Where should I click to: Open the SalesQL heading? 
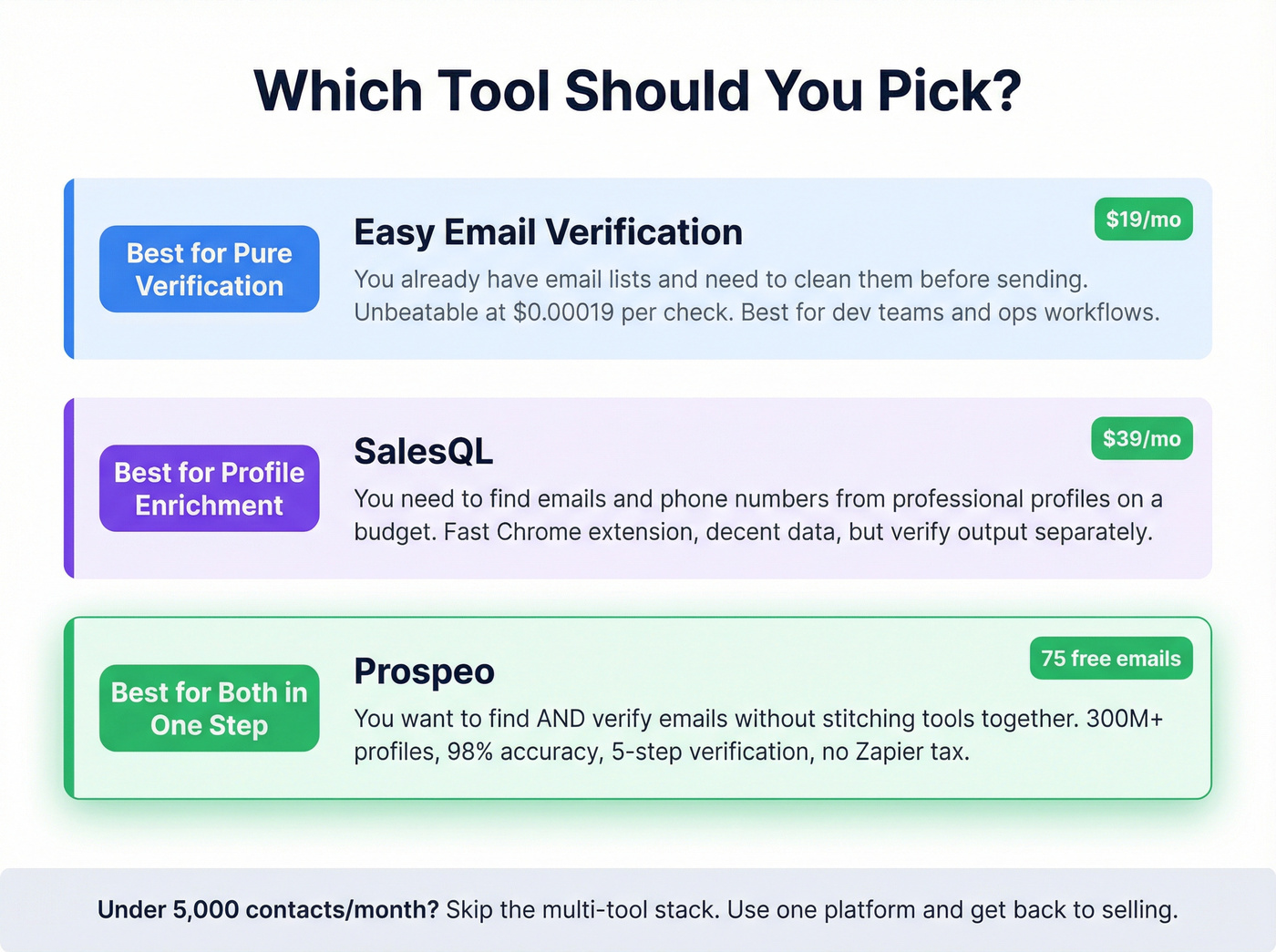coord(423,452)
